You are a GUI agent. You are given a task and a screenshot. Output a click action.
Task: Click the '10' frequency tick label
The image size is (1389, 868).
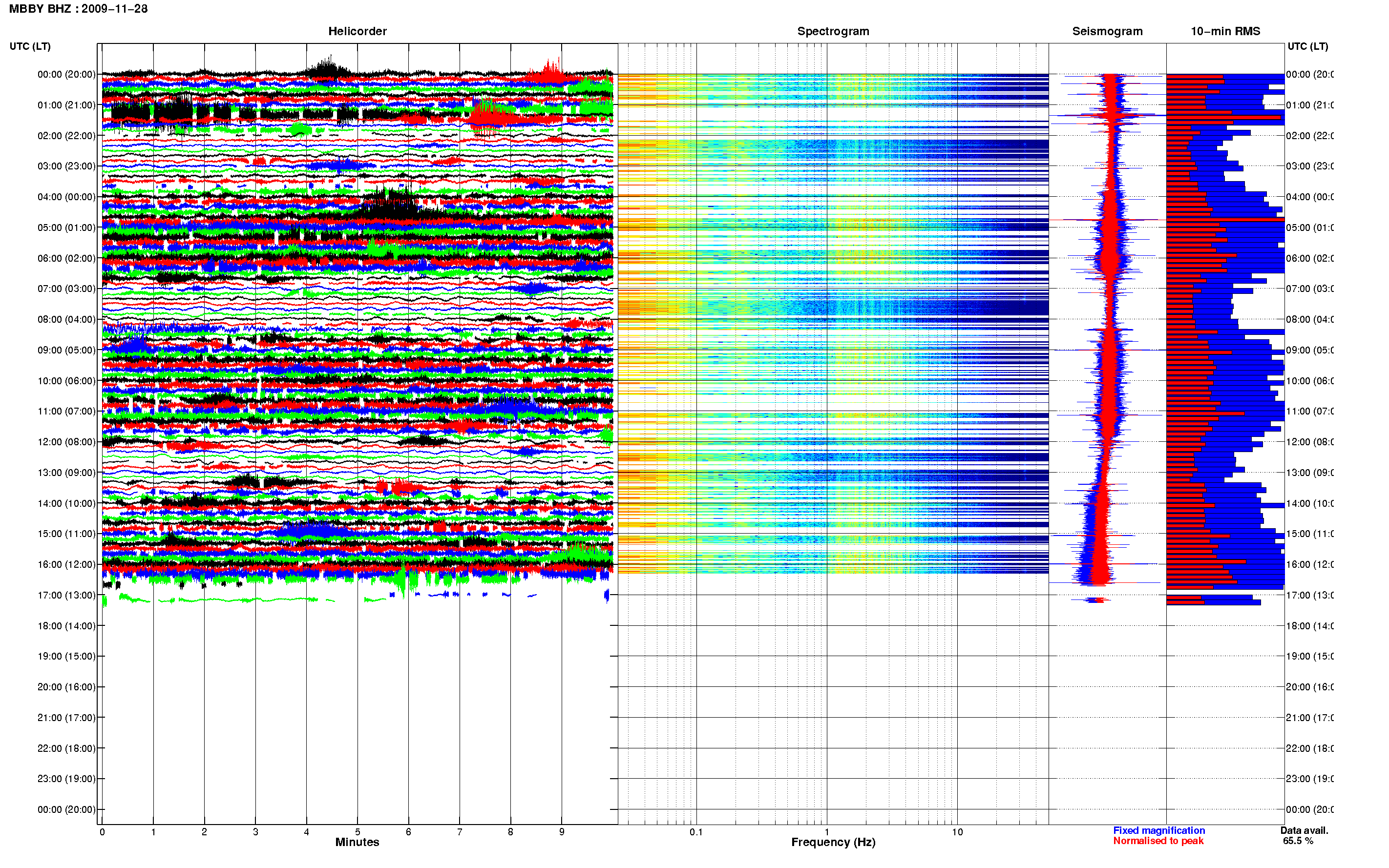coord(957,832)
